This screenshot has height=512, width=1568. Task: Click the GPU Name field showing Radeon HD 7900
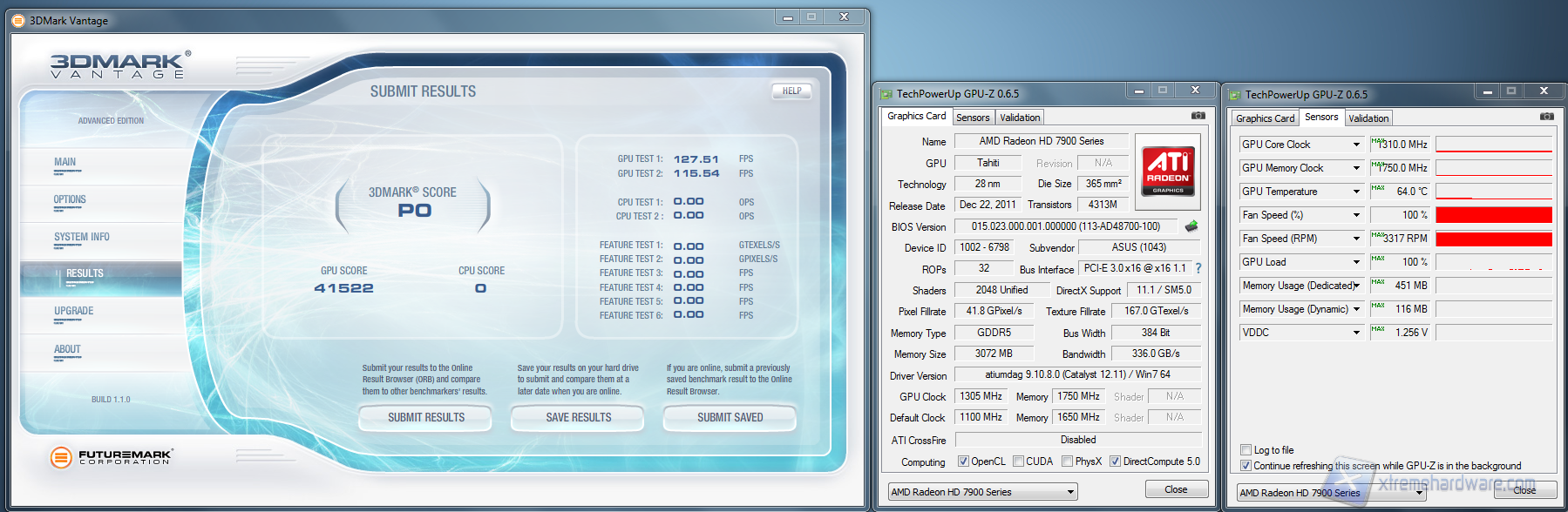(x=1042, y=141)
